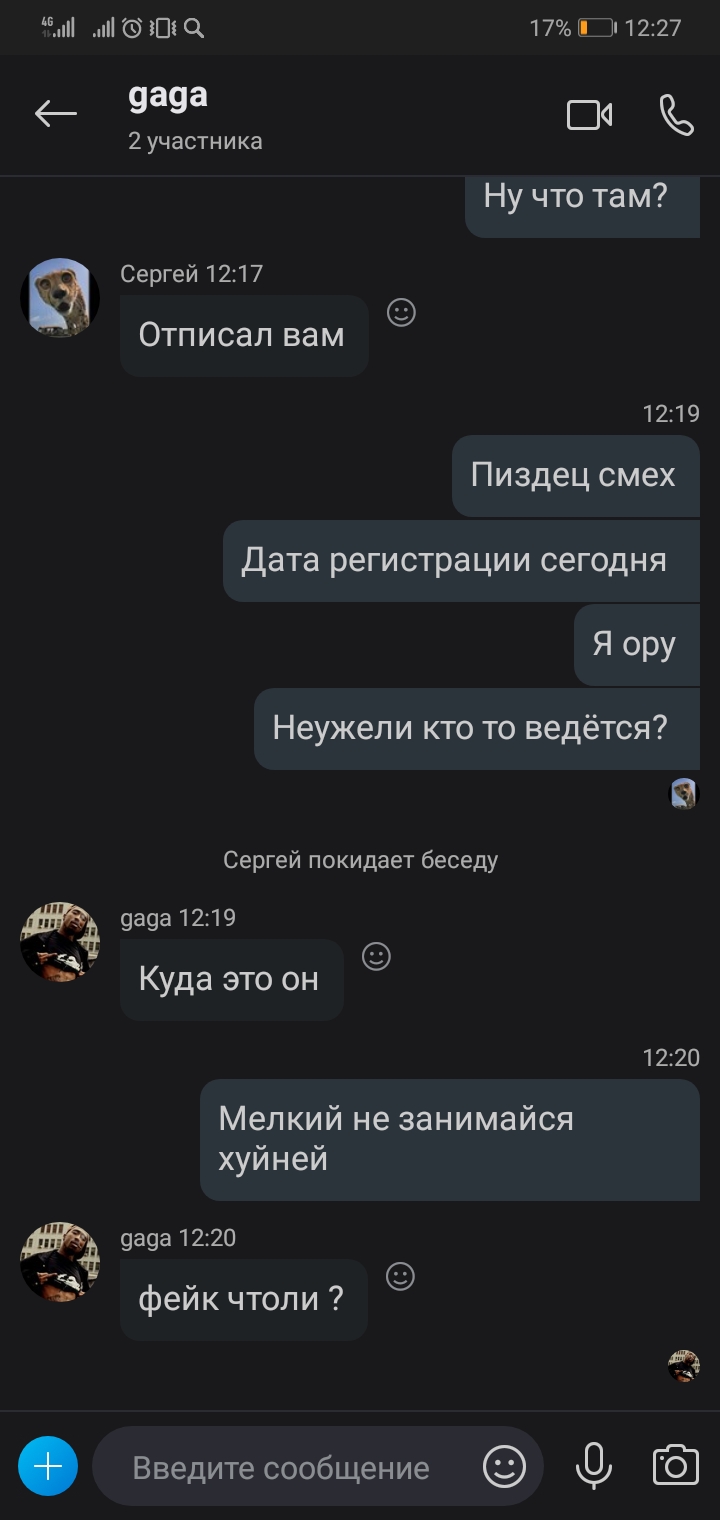
Task: Open the plus attachment menu
Action: [x=48, y=1466]
